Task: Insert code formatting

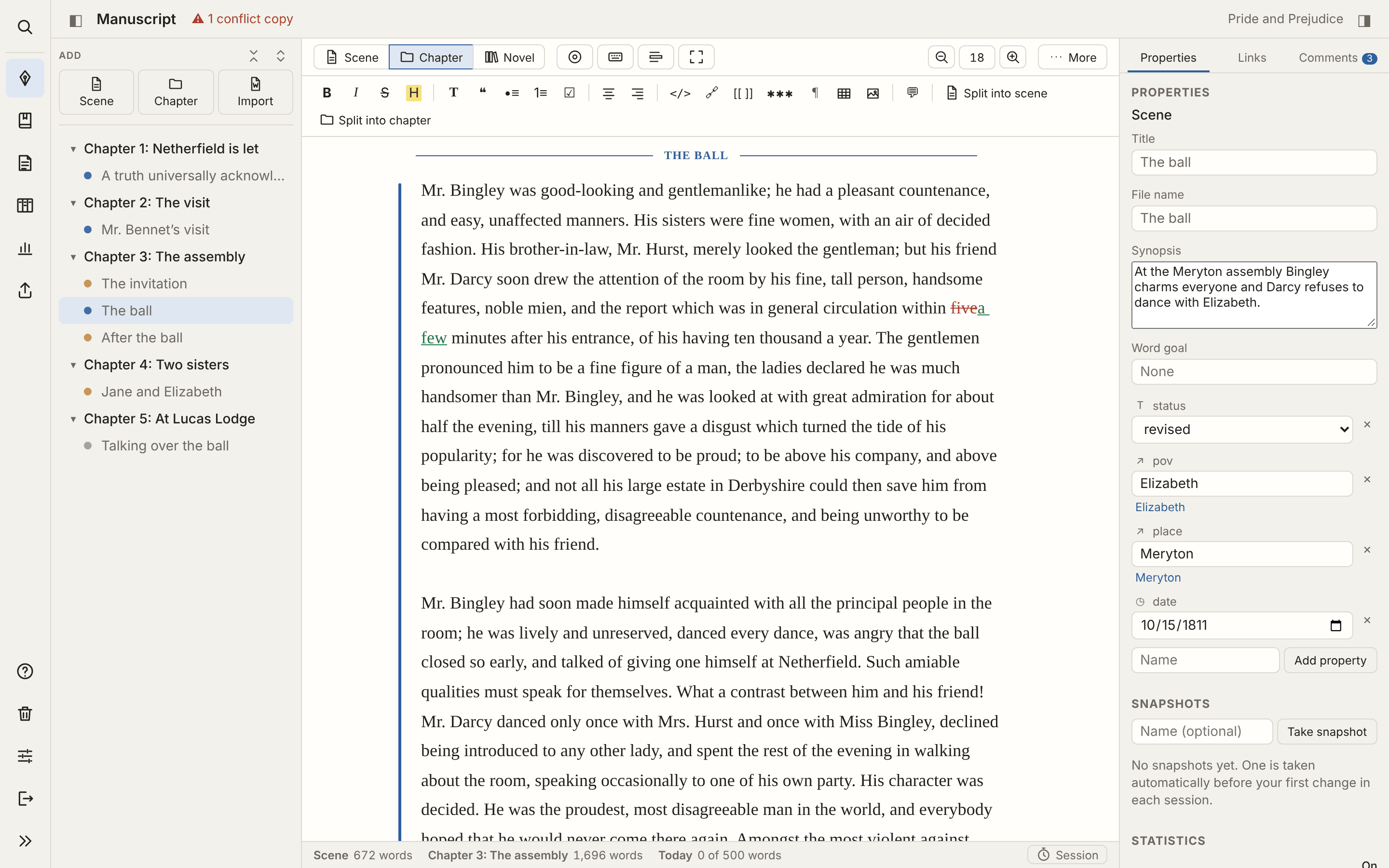Action: tap(680, 93)
